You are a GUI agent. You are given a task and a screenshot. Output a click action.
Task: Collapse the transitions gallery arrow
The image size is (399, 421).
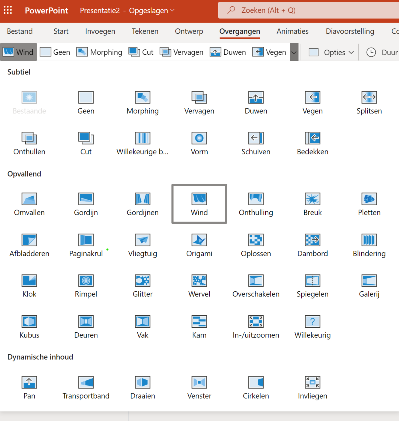(x=294, y=52)
